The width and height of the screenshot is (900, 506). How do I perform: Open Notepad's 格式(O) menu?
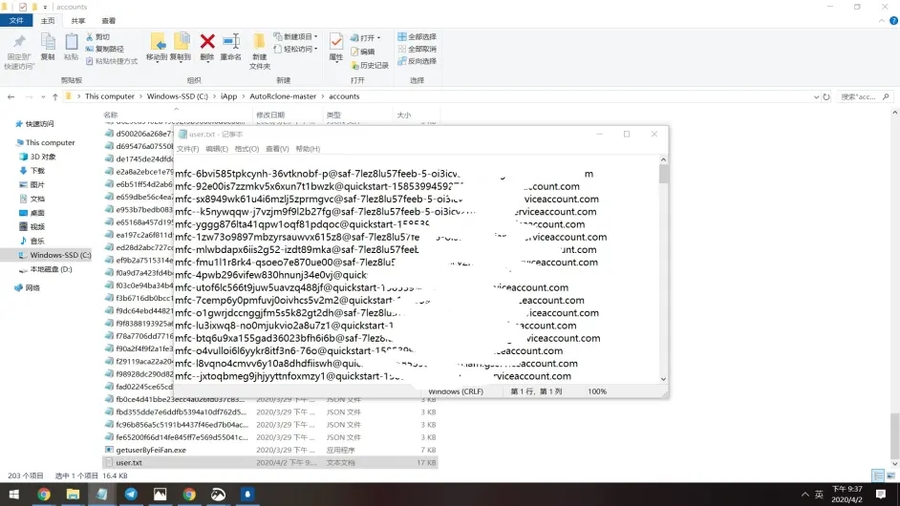coord(246,149)
